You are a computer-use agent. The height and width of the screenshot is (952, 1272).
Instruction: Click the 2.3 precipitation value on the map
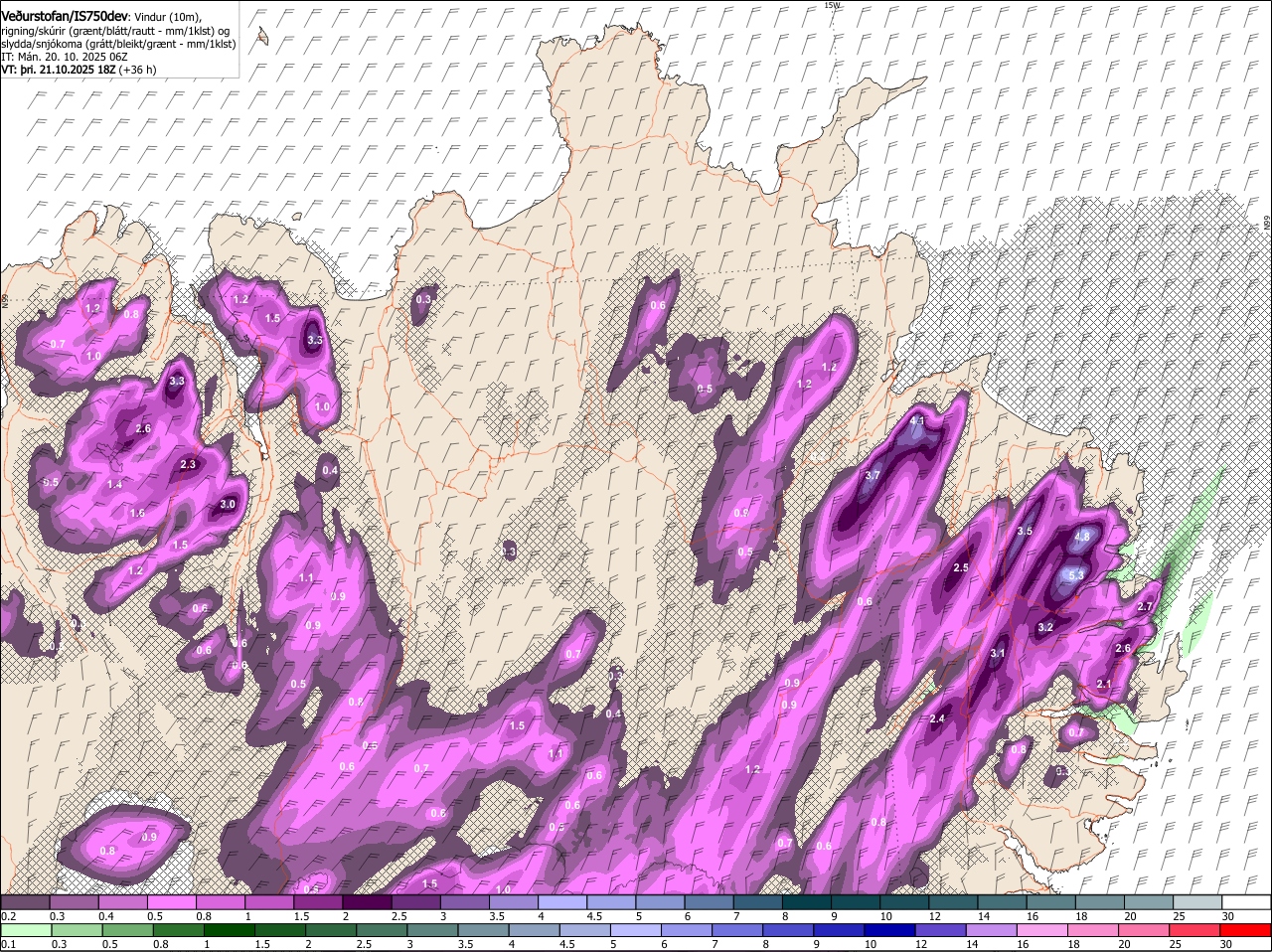(x=188, y=465)
